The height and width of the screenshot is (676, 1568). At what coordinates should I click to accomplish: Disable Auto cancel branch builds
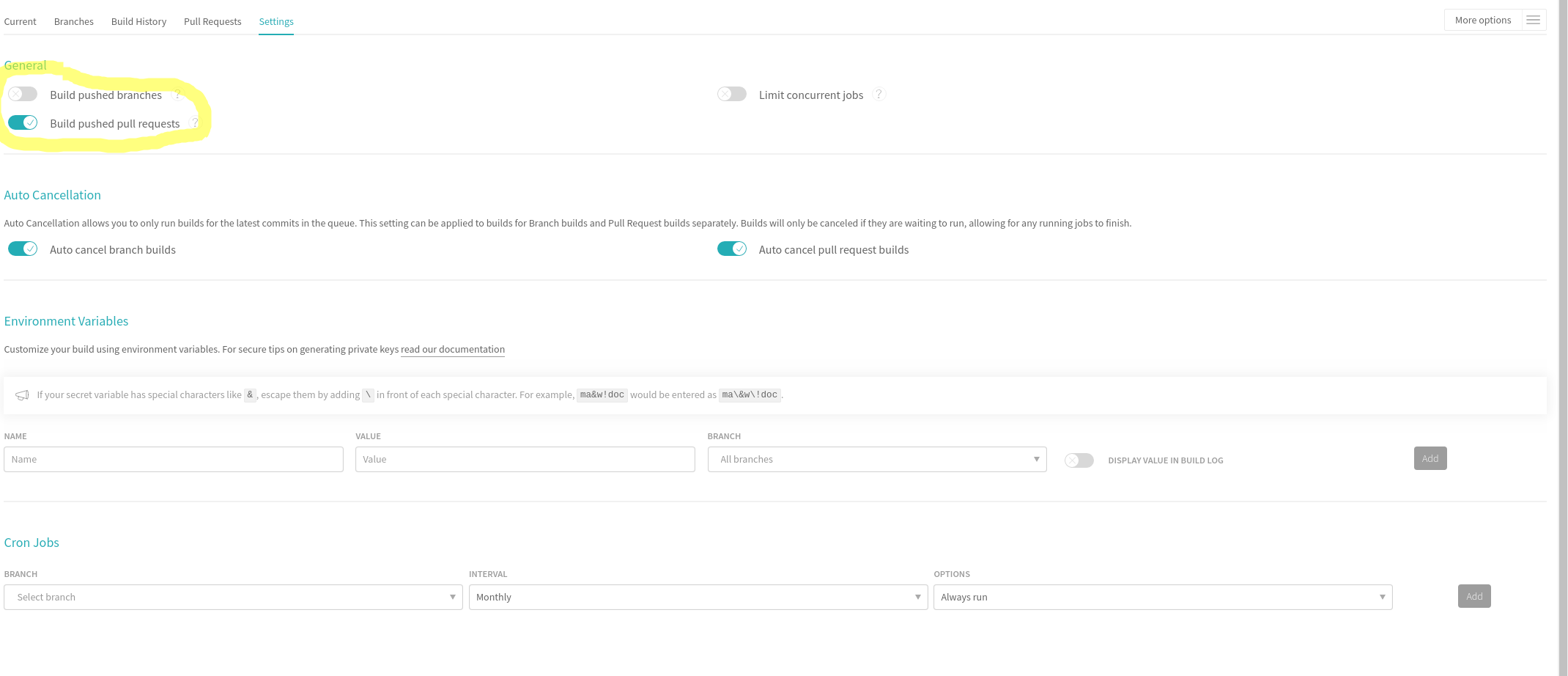[23, 249]
